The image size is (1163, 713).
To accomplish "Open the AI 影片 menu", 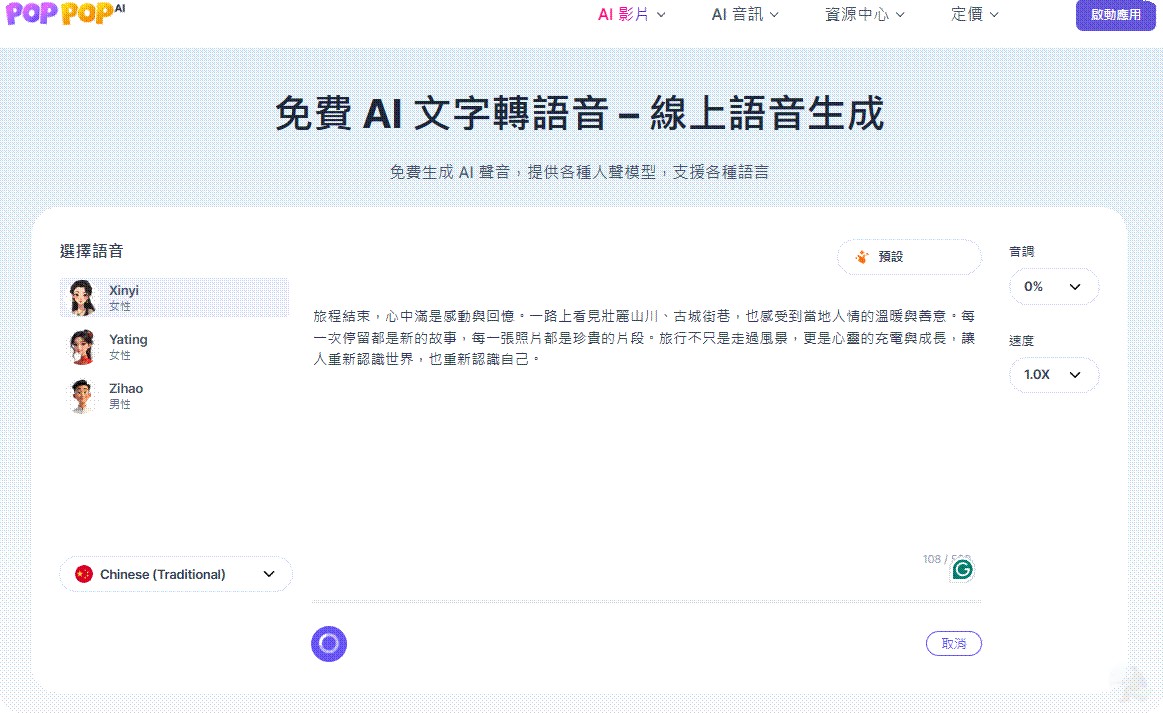I will click(631, 14).
